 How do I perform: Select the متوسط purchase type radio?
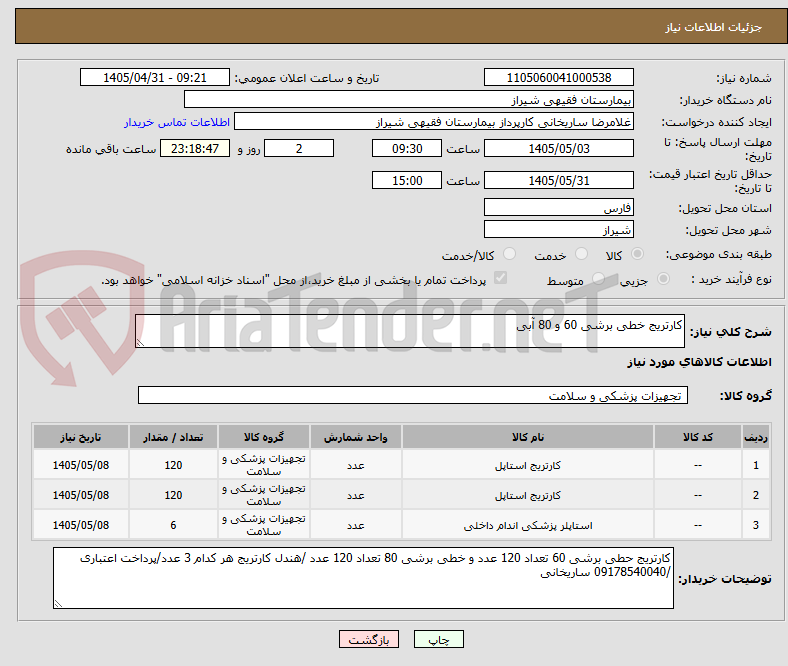click(x=598, y=278)
